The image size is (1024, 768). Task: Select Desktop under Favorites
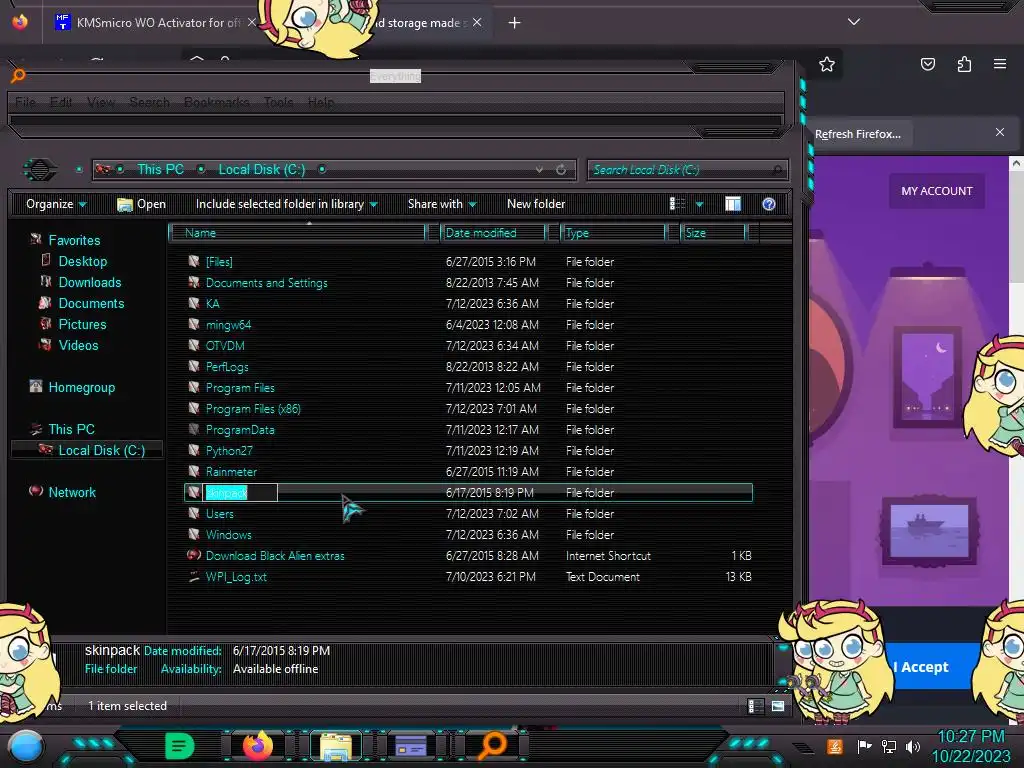click(82, 261)
